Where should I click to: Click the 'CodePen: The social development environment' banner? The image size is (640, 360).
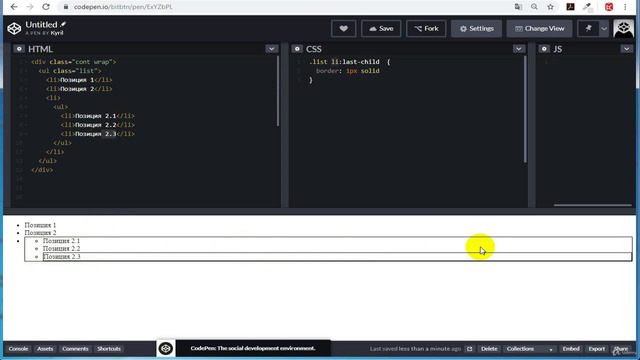pyautogui.click(x=253, y=348)
